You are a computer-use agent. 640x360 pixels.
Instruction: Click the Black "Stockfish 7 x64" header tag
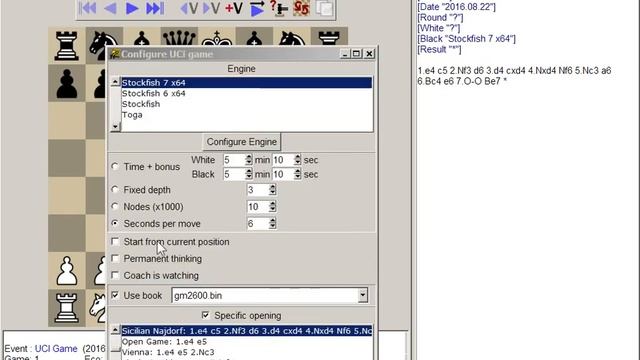[x=467, y=39]
